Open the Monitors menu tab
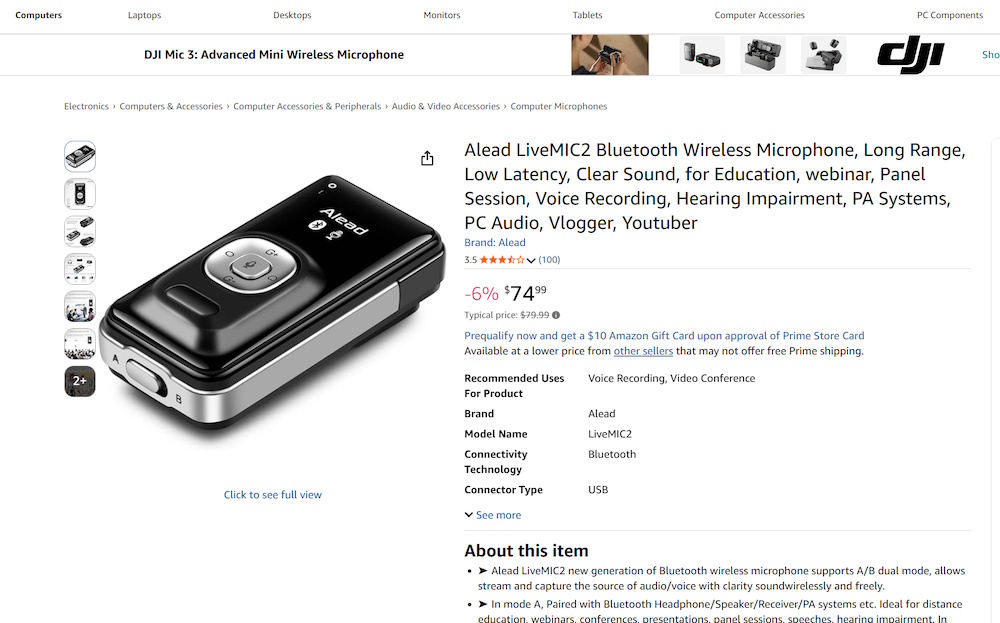This screenshot has height=623, width=1000. point(442,15)
